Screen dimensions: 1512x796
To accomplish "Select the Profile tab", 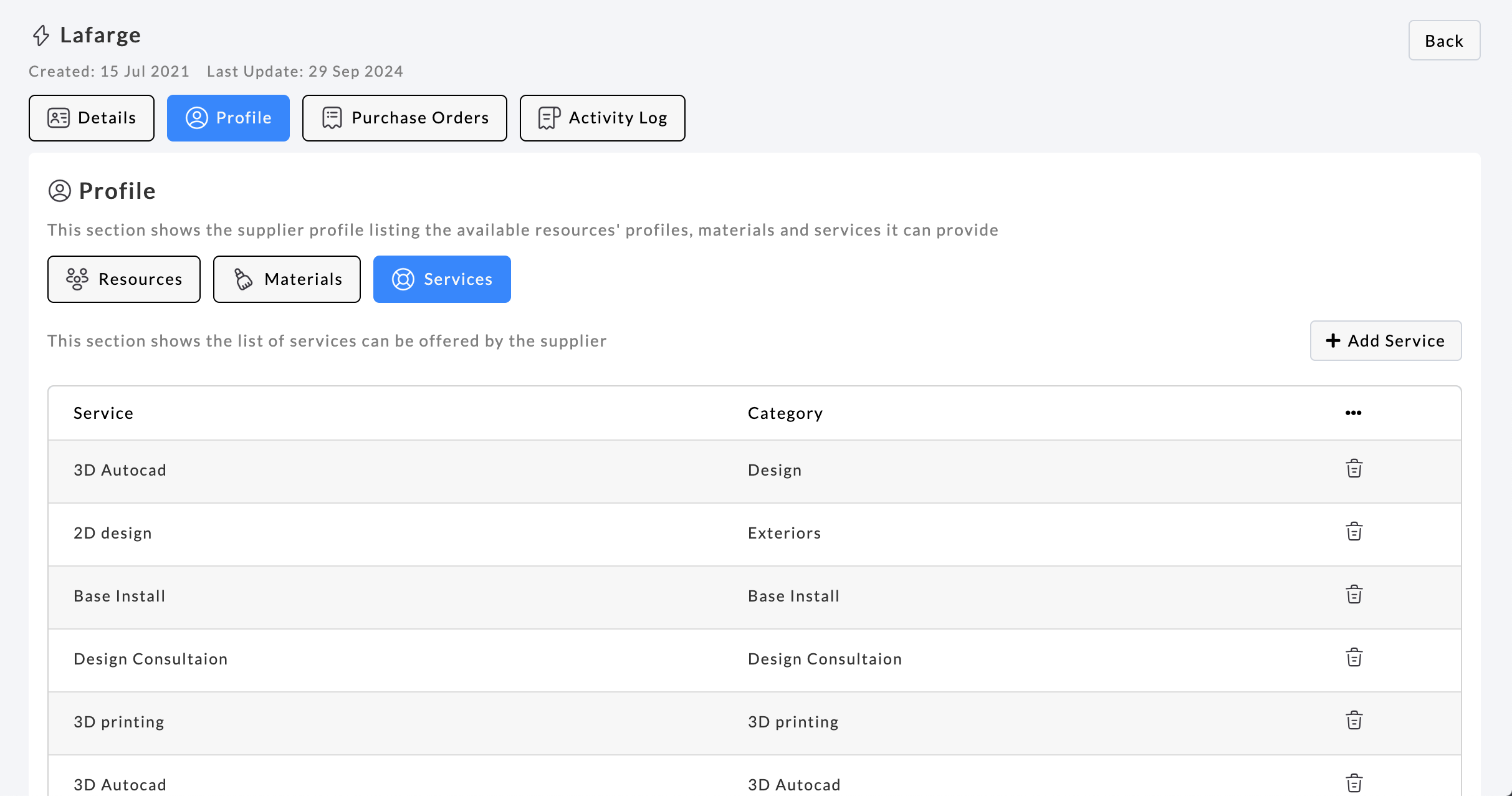I will 228,118.
